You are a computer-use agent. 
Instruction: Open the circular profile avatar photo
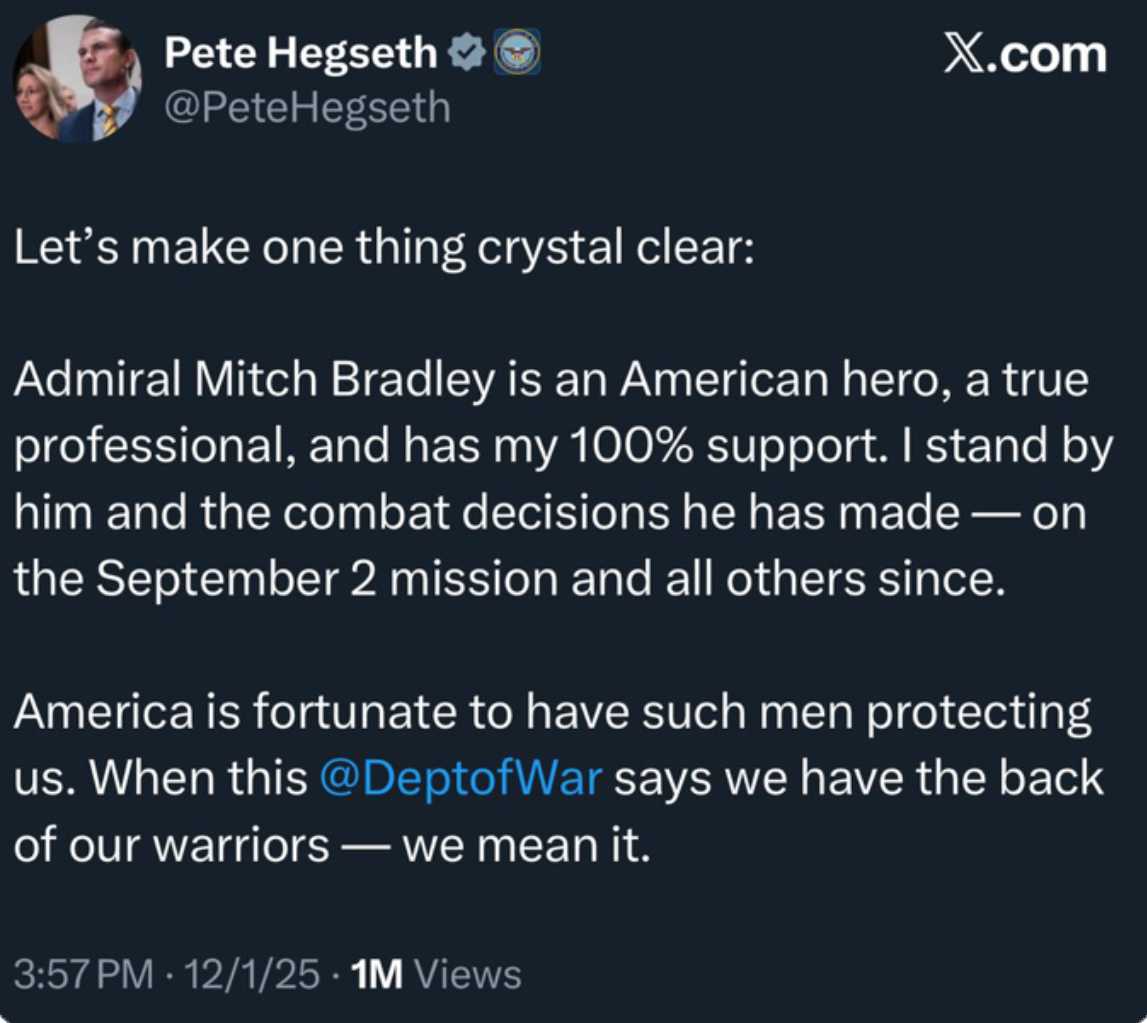77,78
